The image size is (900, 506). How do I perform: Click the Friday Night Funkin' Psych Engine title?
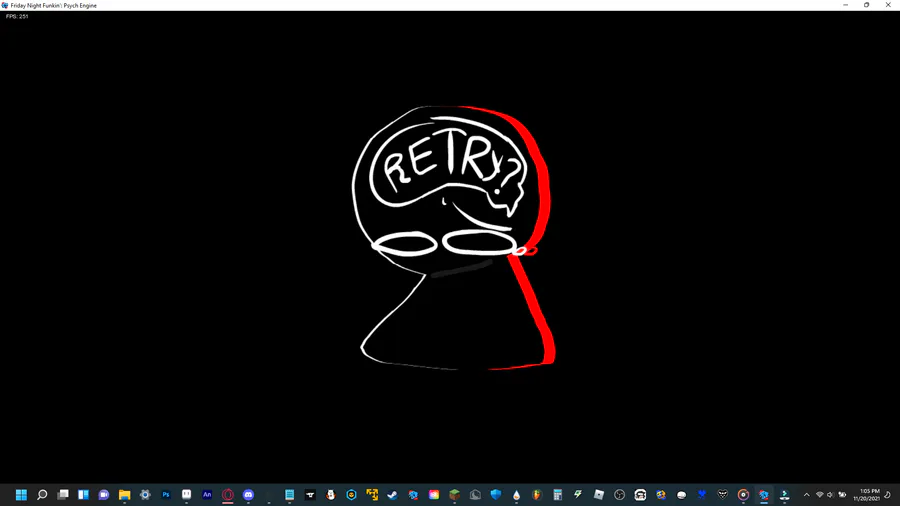tap(53, 5)
